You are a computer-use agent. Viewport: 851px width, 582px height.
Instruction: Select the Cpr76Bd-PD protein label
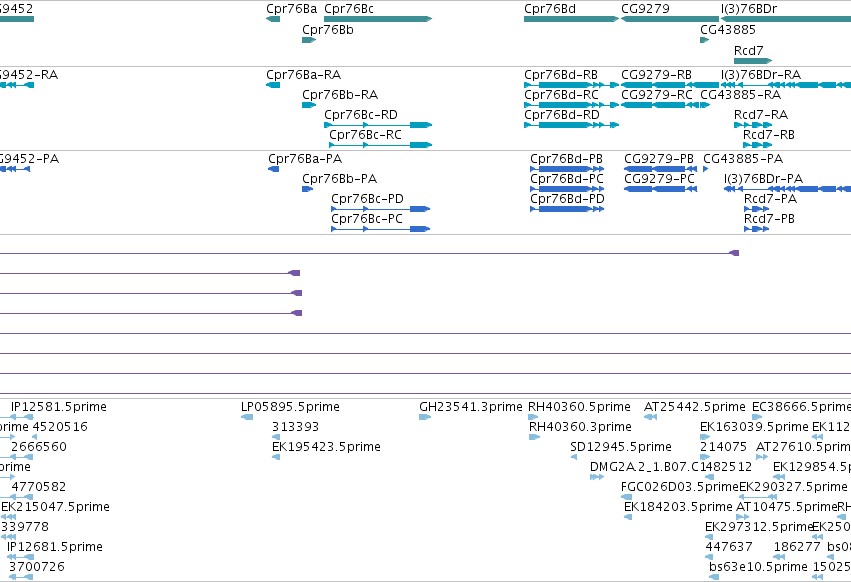tap(567, 199)
